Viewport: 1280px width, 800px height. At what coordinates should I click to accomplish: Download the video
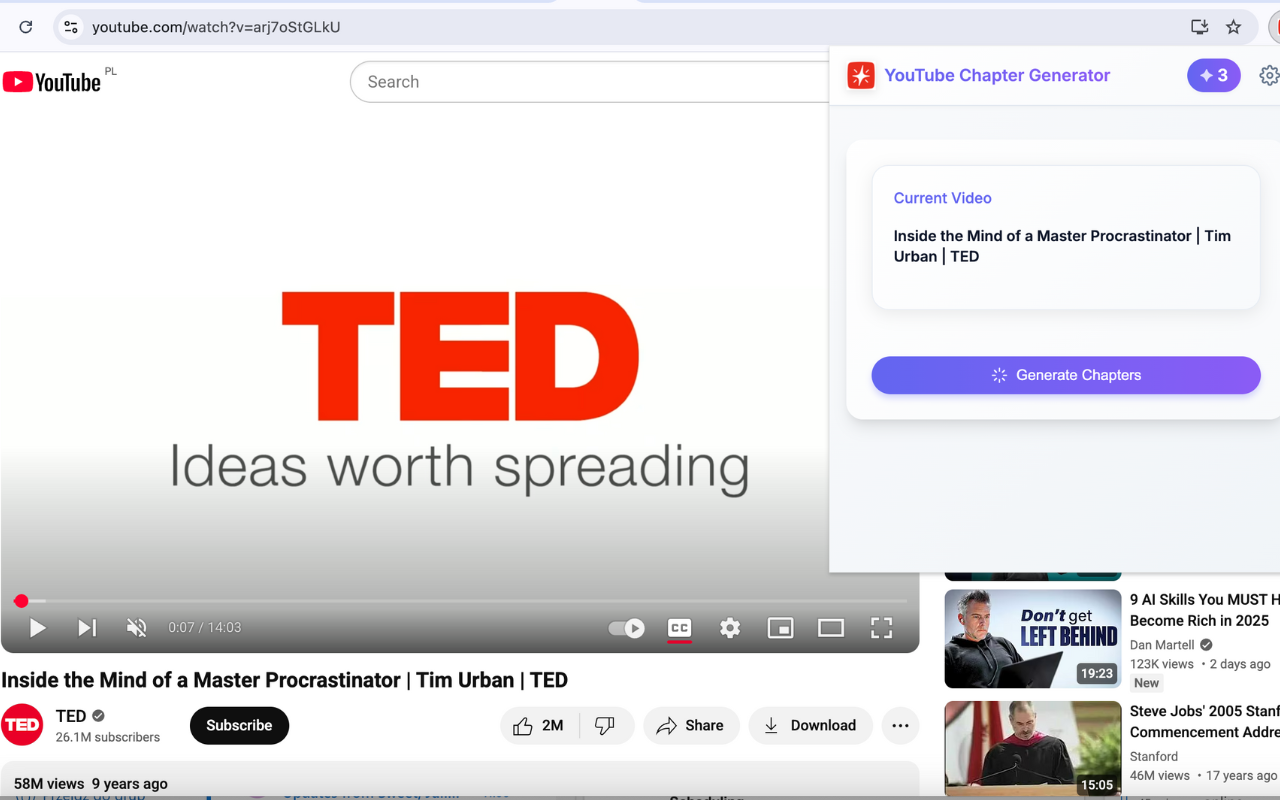(810, 726)
